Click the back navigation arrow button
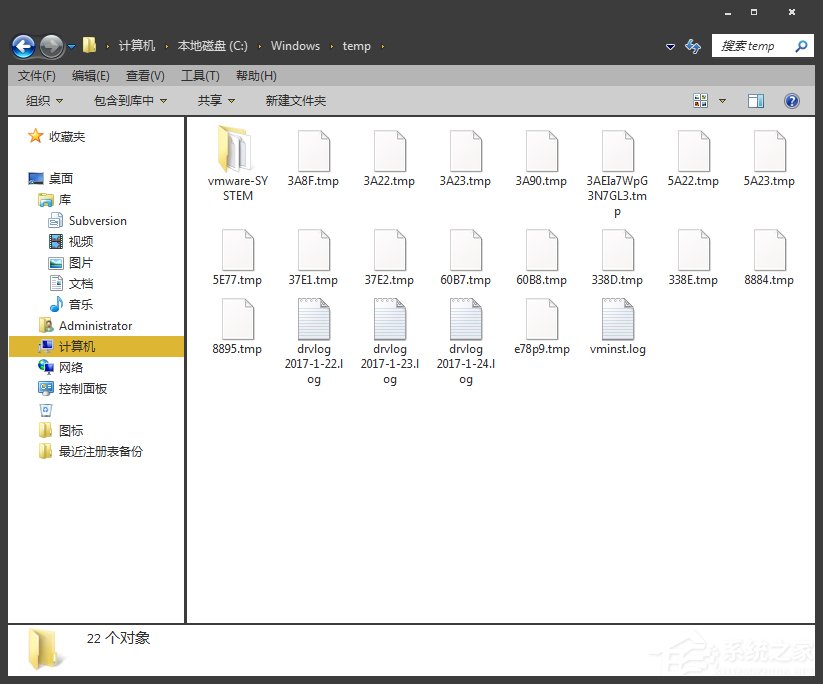 (x=22, y=46)
